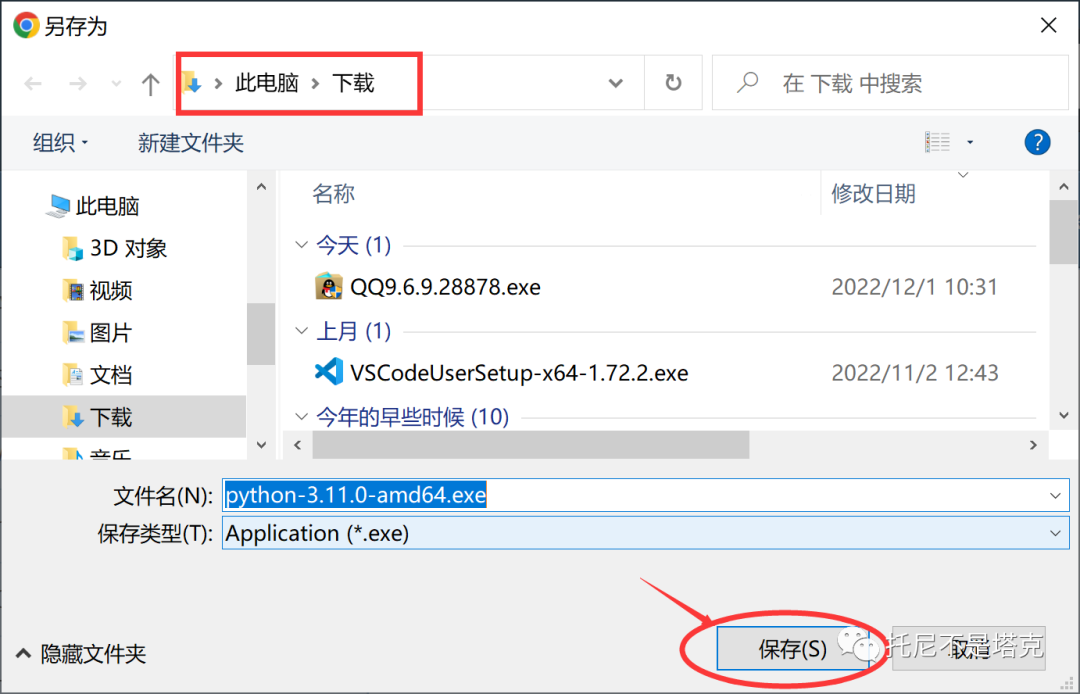This screenshot has width=1080, height=694.
Task: Click the 此电脑 computer icon in sidebar
Action: [x=58, y=205]
